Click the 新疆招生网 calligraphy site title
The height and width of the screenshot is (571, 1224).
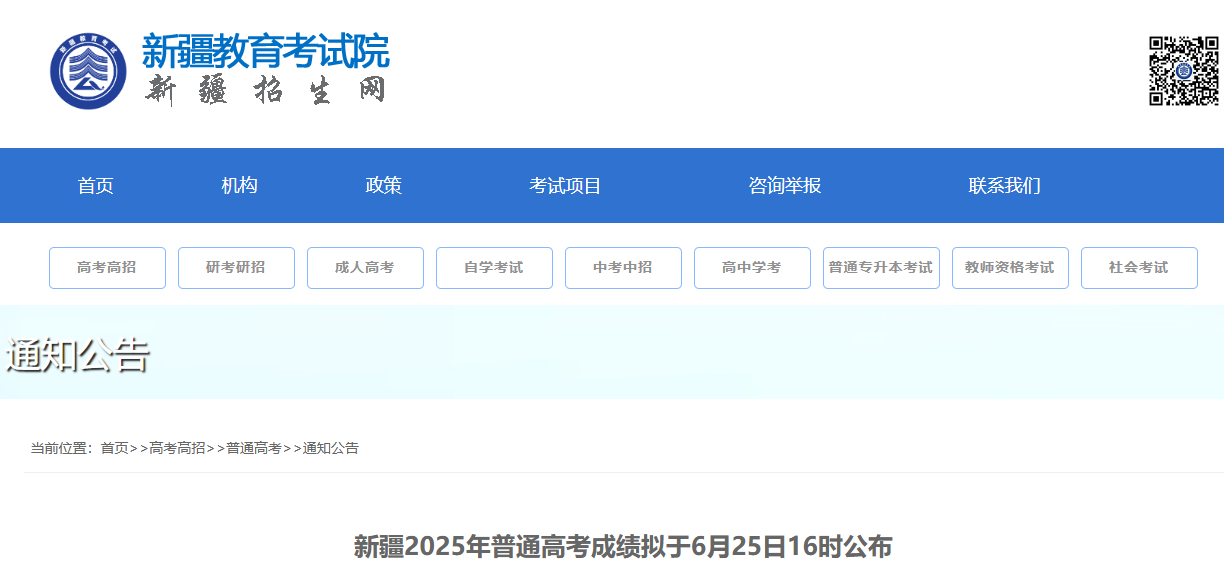click(265, 90)
